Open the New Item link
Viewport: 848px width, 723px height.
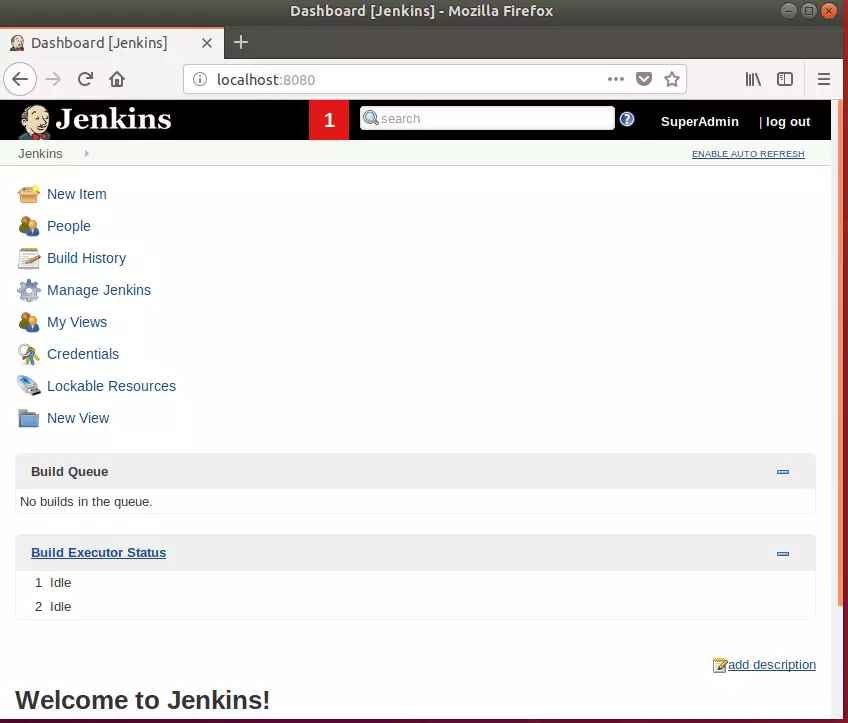(x=77, y=194)
